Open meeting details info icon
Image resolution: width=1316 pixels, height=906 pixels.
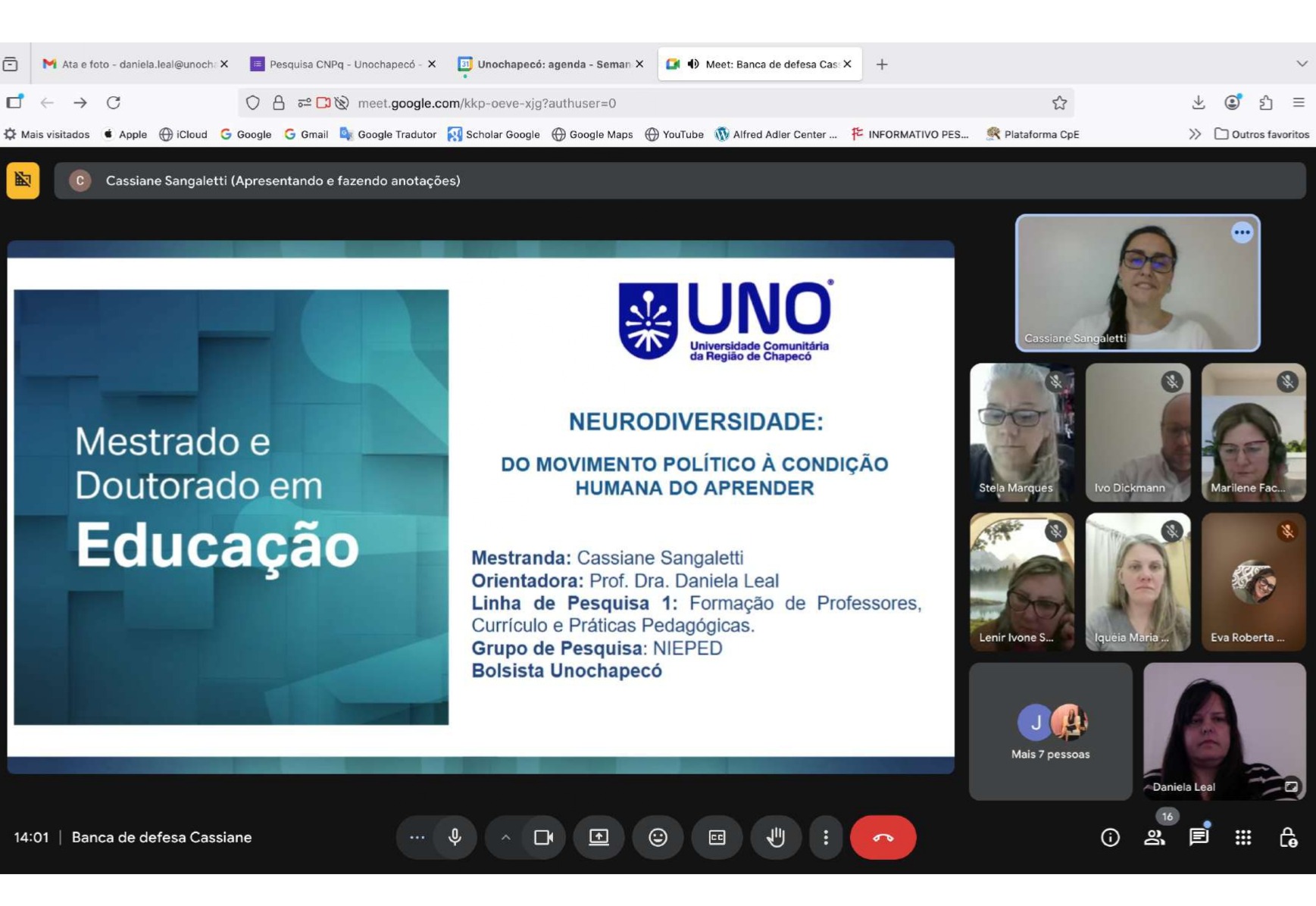1110,837
